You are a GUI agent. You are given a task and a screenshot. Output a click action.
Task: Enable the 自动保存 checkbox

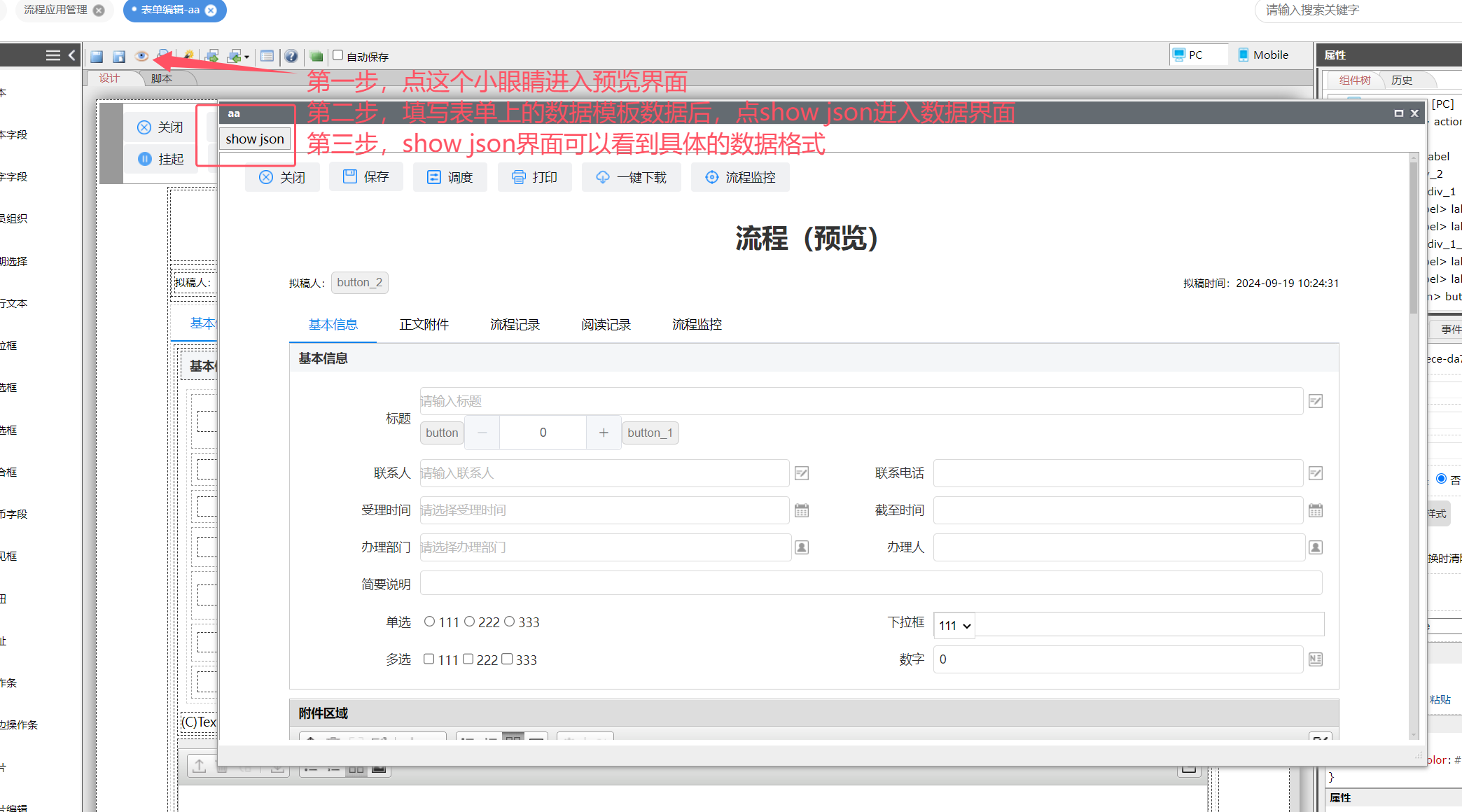coord(338,55)
